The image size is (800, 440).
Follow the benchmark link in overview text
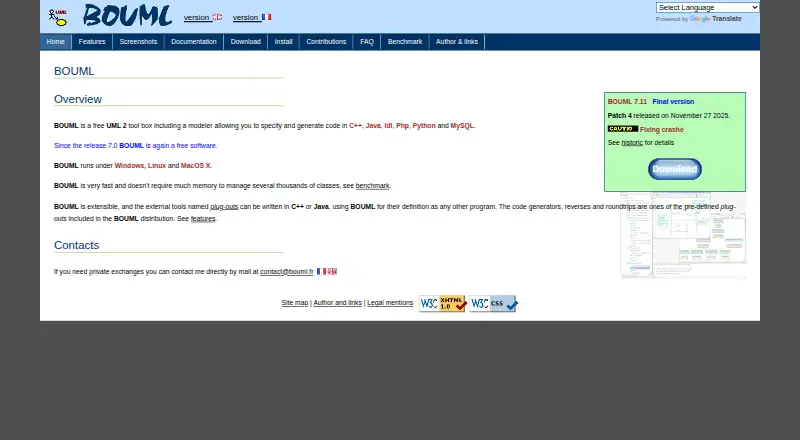[372, 186]
